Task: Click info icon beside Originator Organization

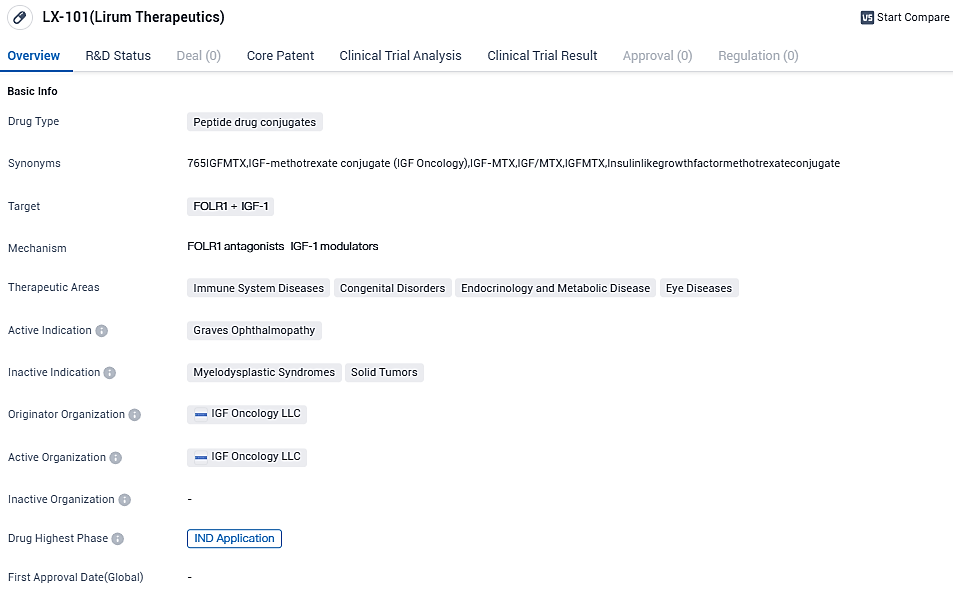Action: tap(135, 415)
